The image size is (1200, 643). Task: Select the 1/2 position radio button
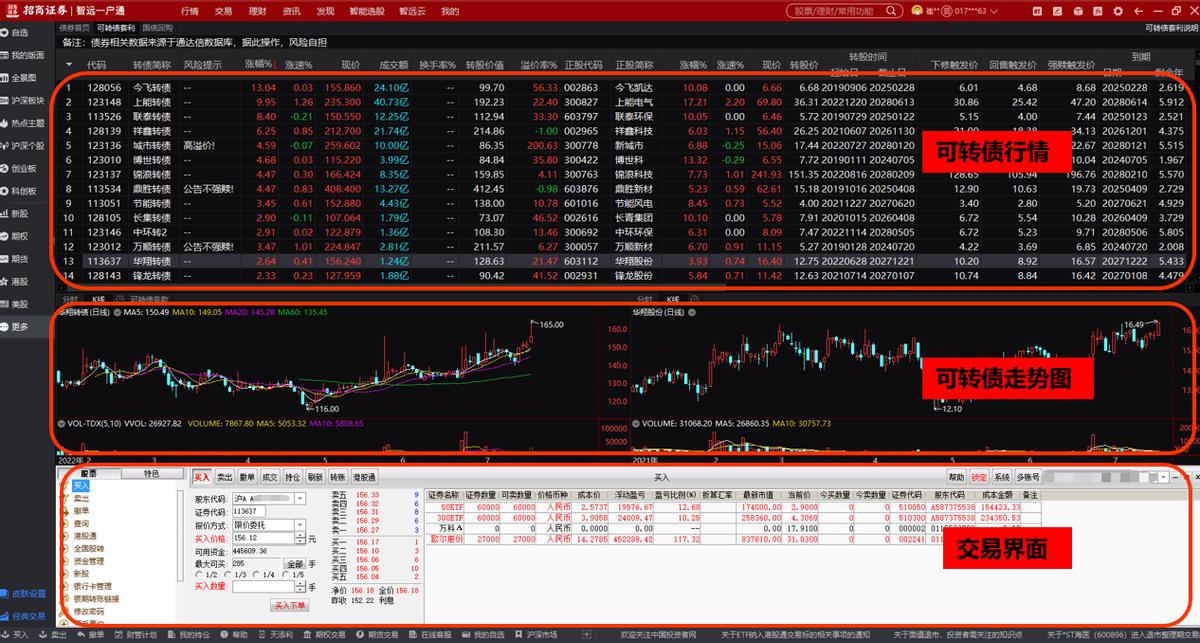pyautogui.click(x=199, y=573)
